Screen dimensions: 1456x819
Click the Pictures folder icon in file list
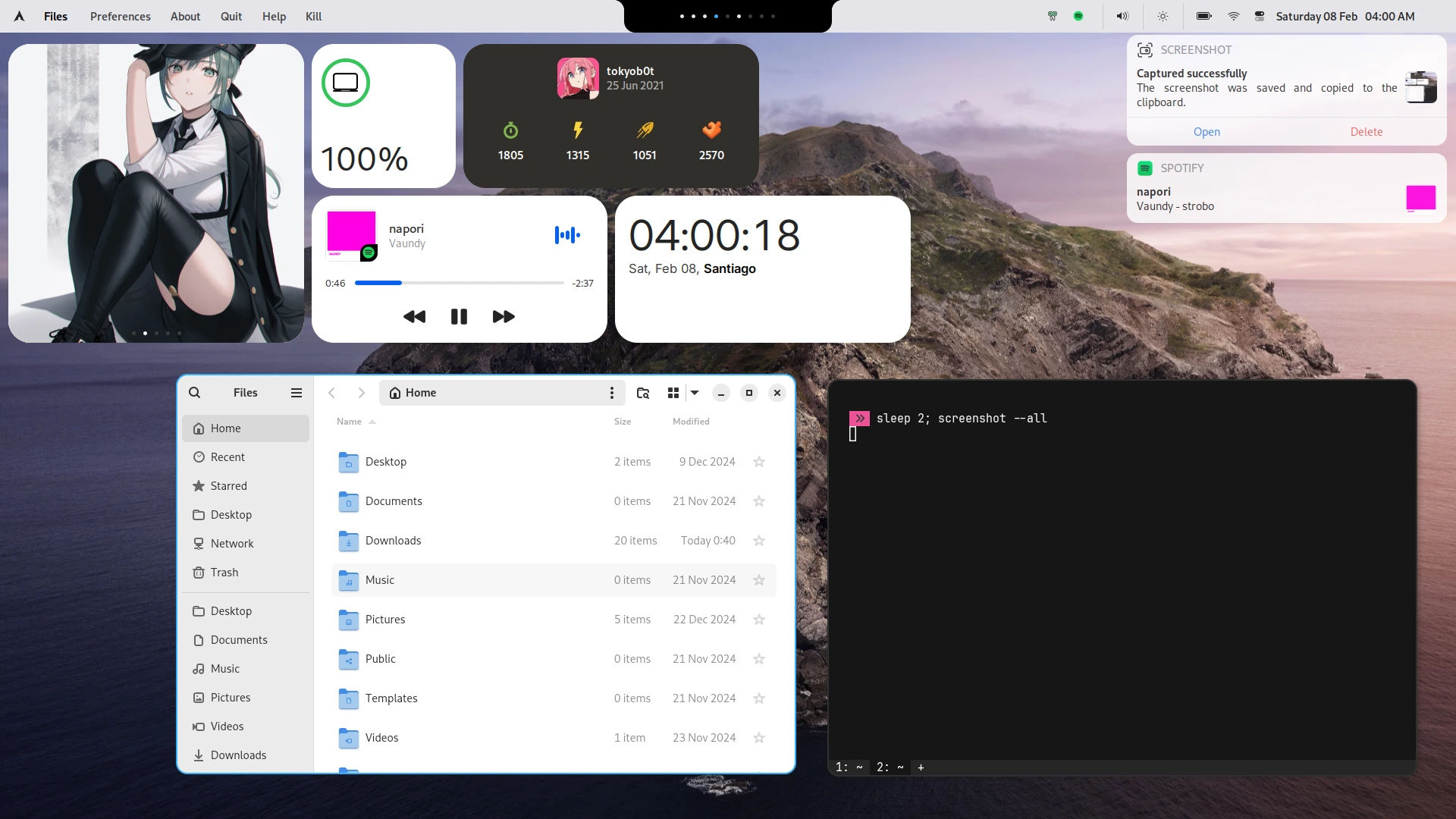[348, 620]
